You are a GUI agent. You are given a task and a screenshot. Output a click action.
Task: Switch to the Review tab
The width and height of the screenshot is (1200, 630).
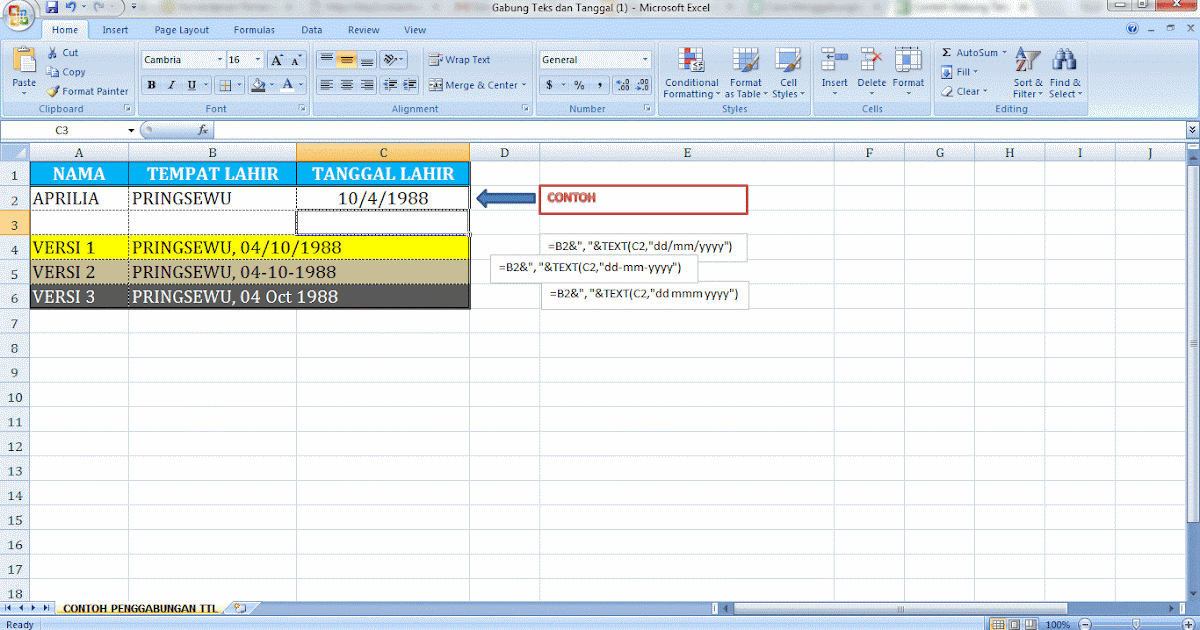[363, 30]
